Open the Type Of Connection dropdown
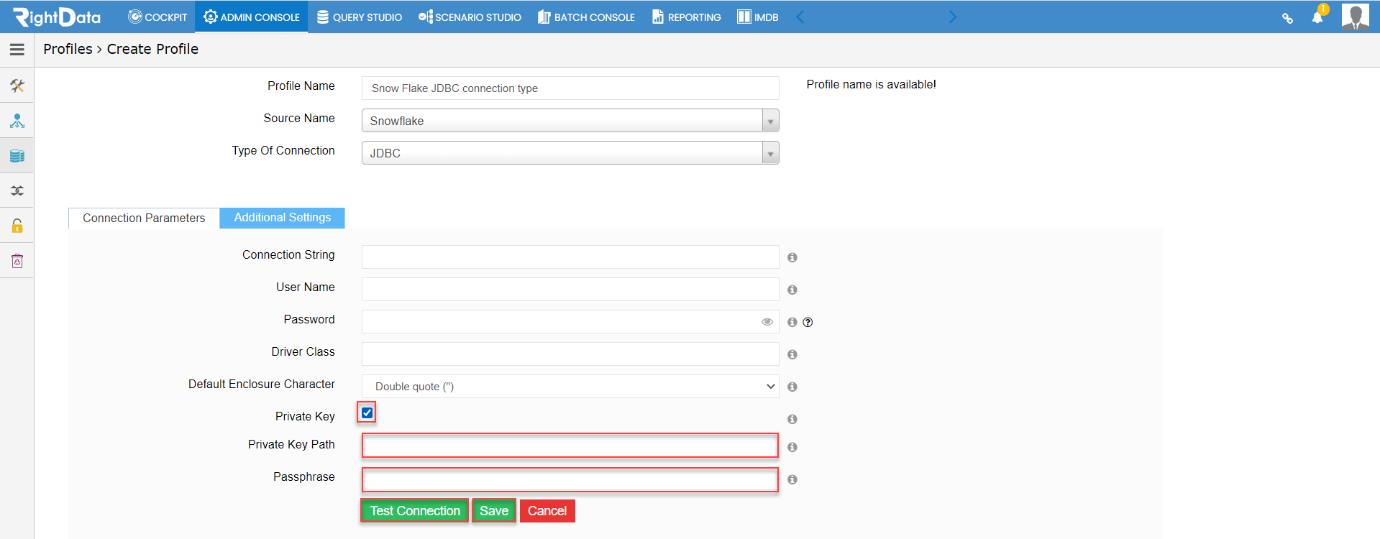Image resolution: width=1380 pixels, height=539 pixels. 570,154
